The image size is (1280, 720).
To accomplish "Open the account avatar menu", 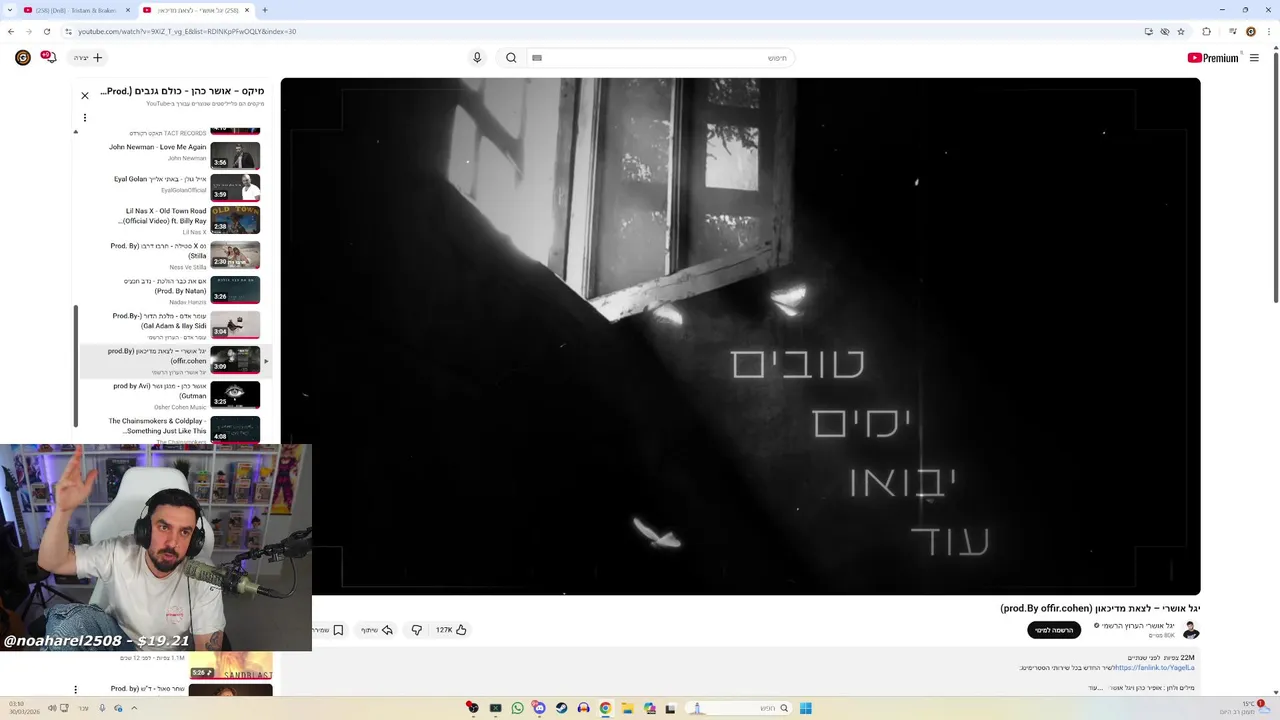I will [x=23, y=58].
